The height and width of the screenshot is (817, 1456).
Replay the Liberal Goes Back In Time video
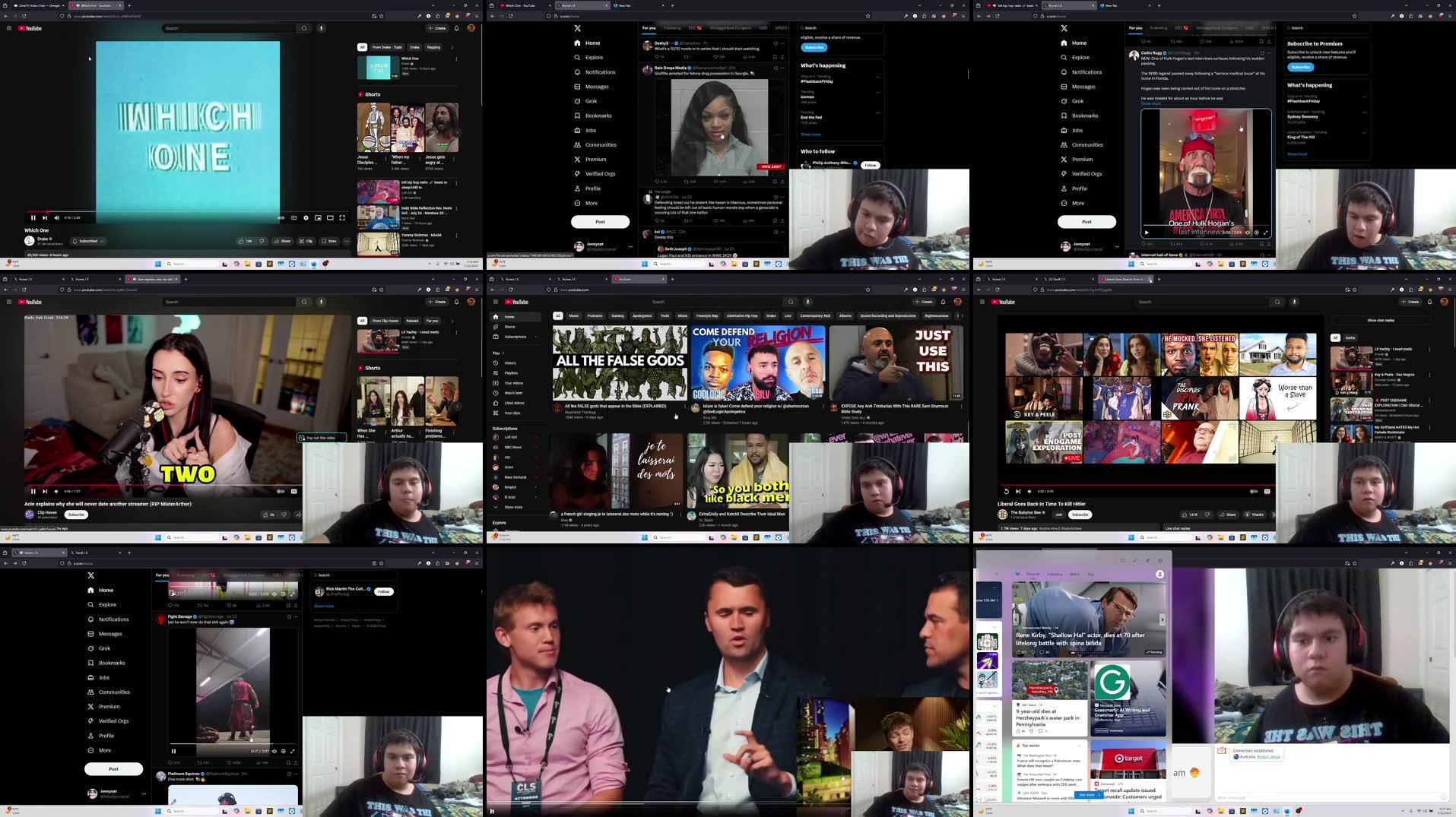tap(1006, 491)
